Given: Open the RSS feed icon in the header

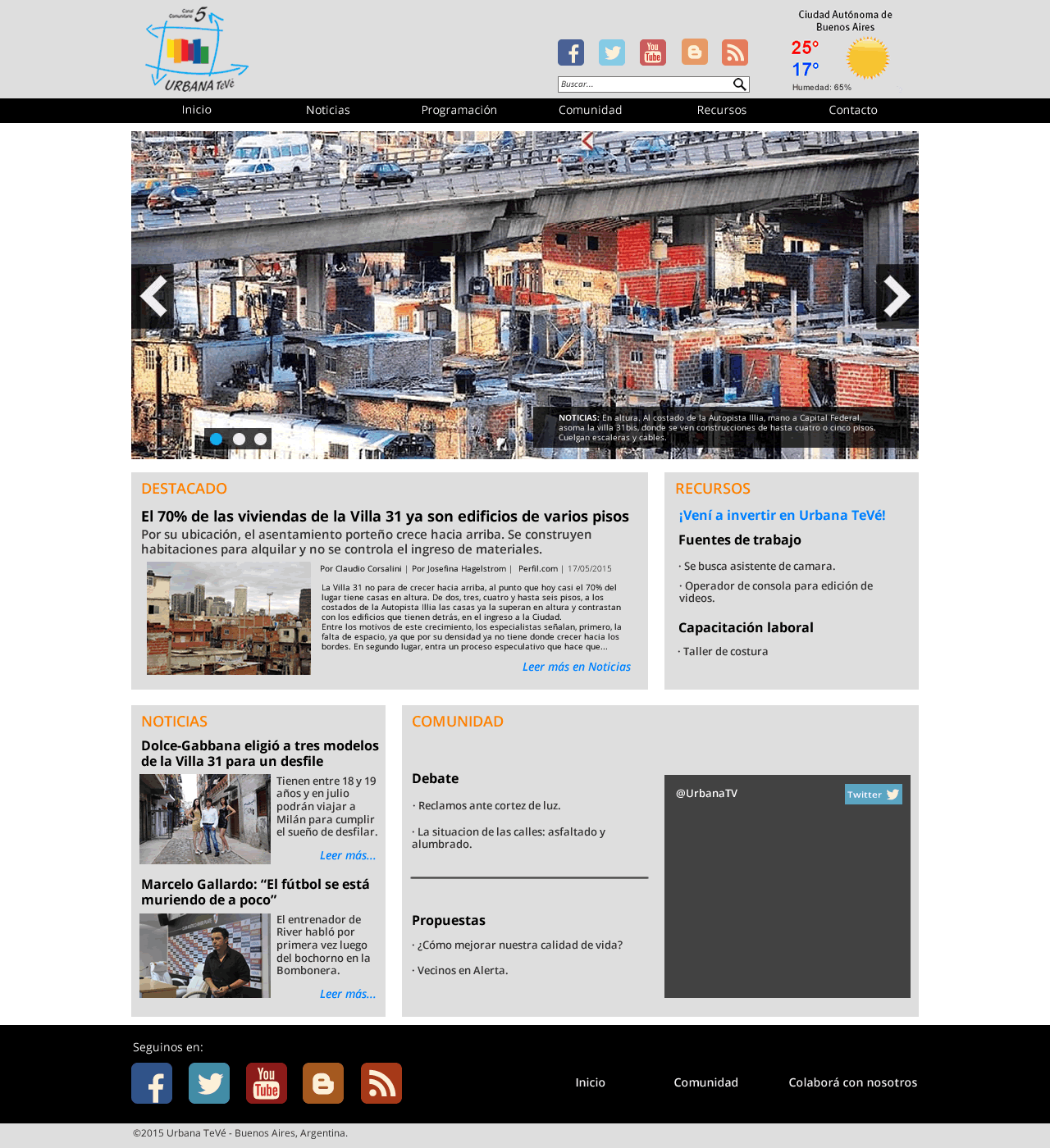Looking at the screenshot, I should [x=735, y=52].
